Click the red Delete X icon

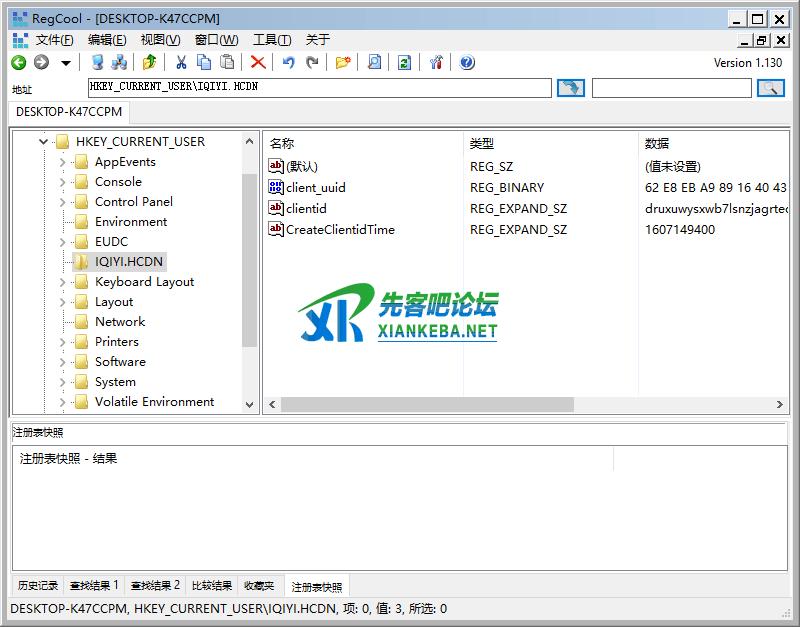coord(257,62)
